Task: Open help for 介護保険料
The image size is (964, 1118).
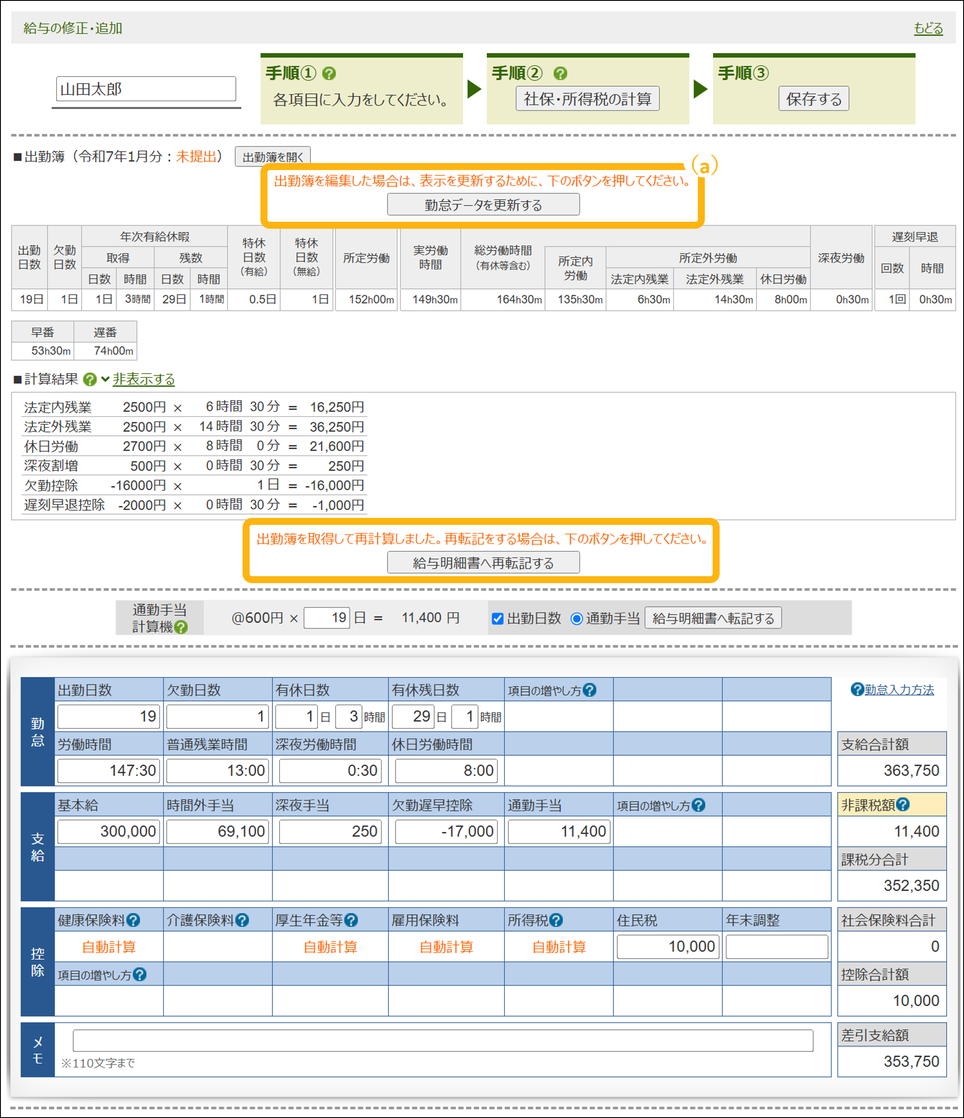Action: [x=241, y=921]
